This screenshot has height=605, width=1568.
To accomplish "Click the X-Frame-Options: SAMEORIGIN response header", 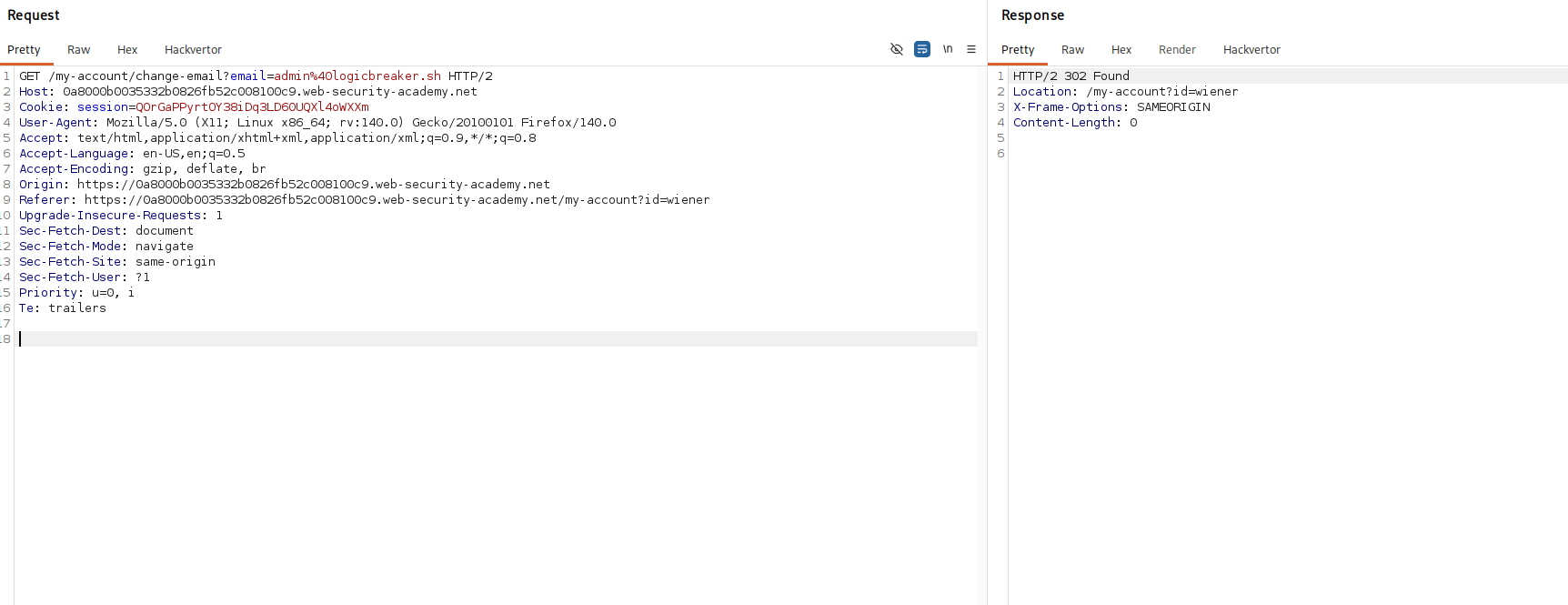I will 1111,107.
